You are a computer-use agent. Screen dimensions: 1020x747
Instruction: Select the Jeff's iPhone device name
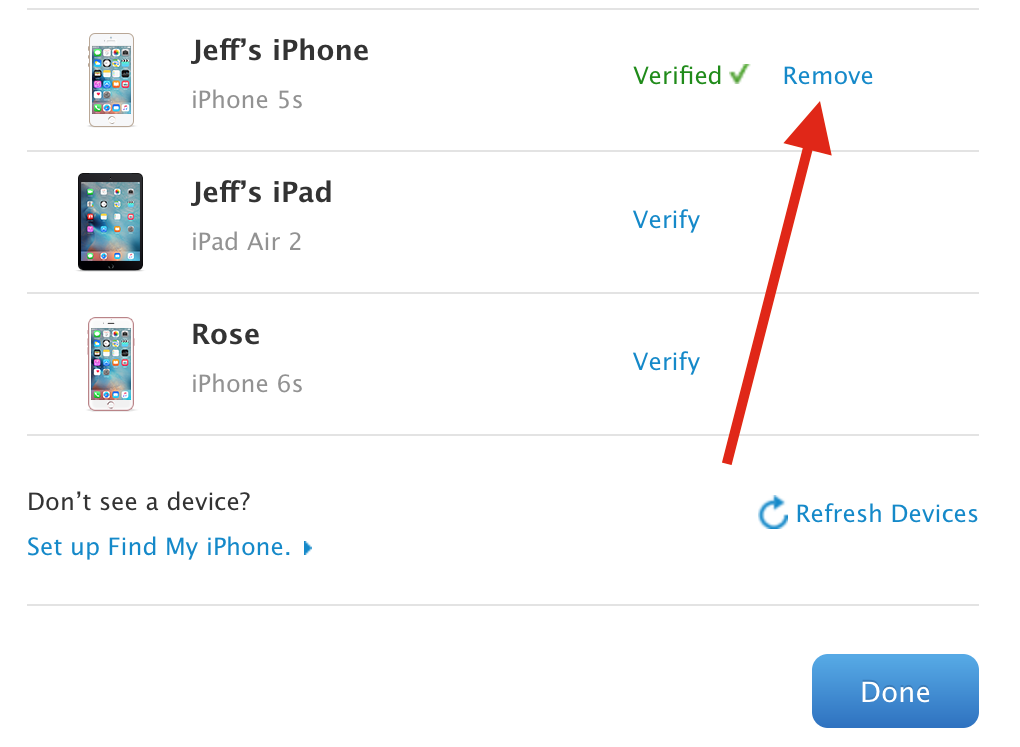coord(280,50)
